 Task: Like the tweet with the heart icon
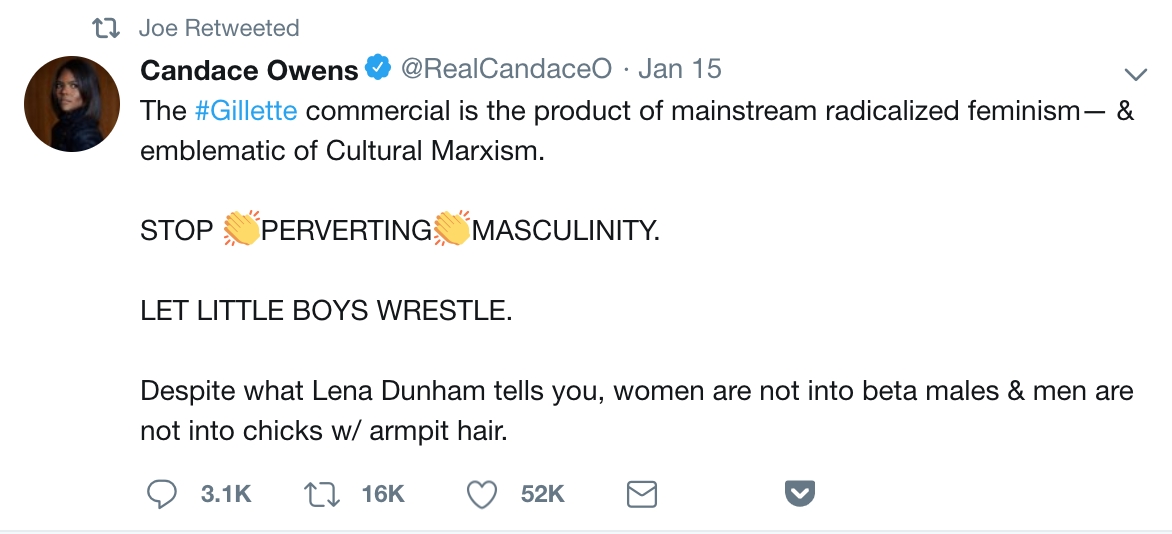pos(483,493)
